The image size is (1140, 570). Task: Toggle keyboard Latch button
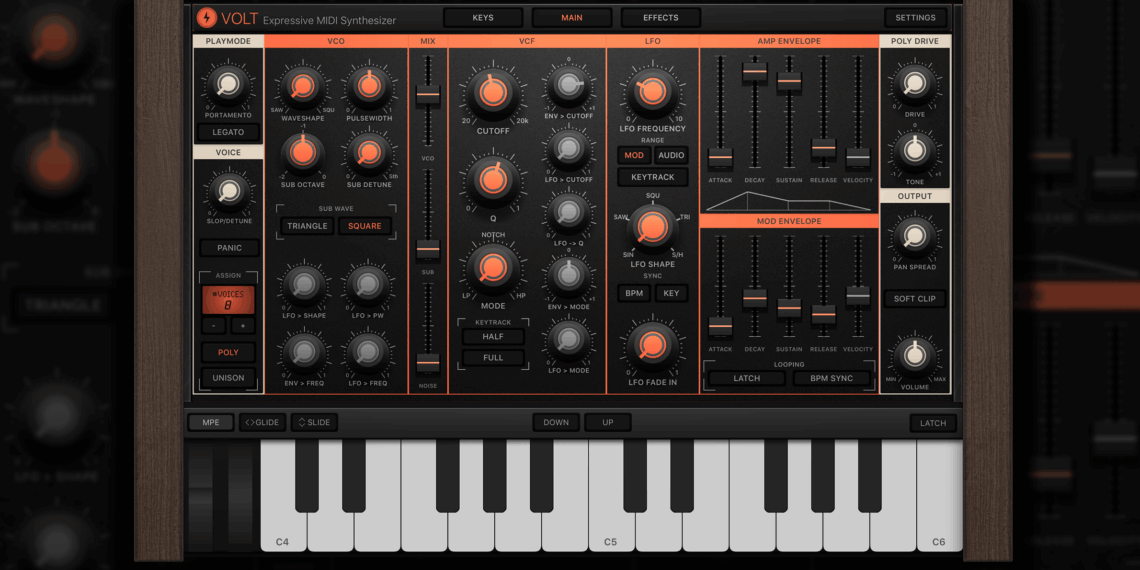pyautogui.click(x=933, y=422)
